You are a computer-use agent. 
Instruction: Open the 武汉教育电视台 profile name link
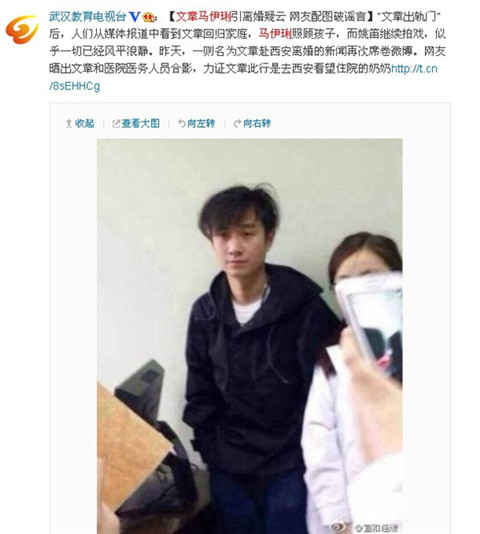click(88, 16)
